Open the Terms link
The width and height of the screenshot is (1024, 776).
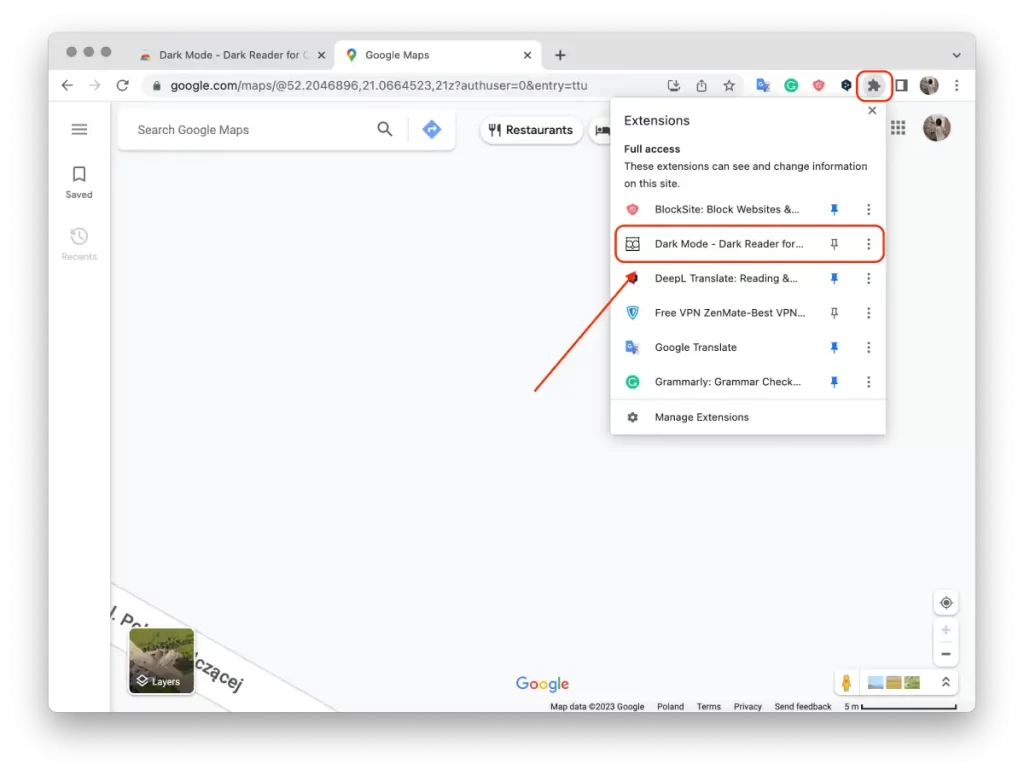tap(709, 707)
